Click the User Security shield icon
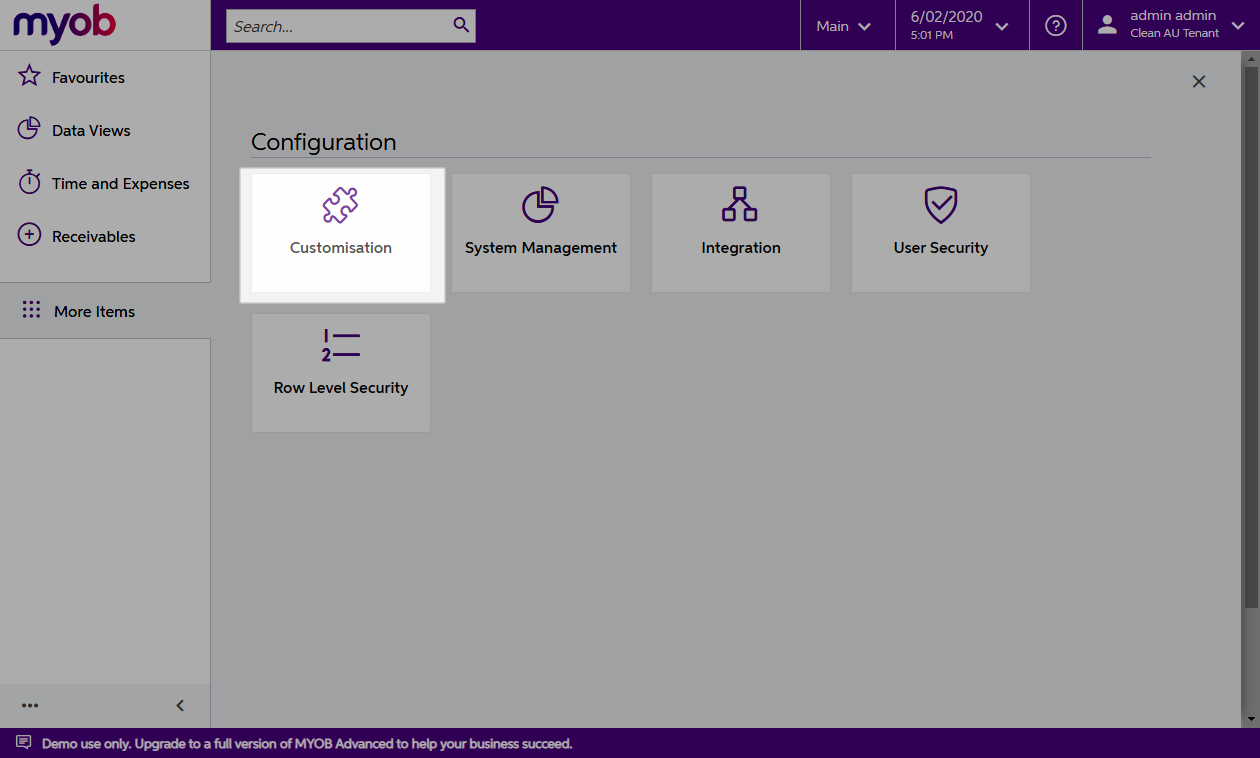The height and width of the screenshot is (758, 1260). click(941, 205)
